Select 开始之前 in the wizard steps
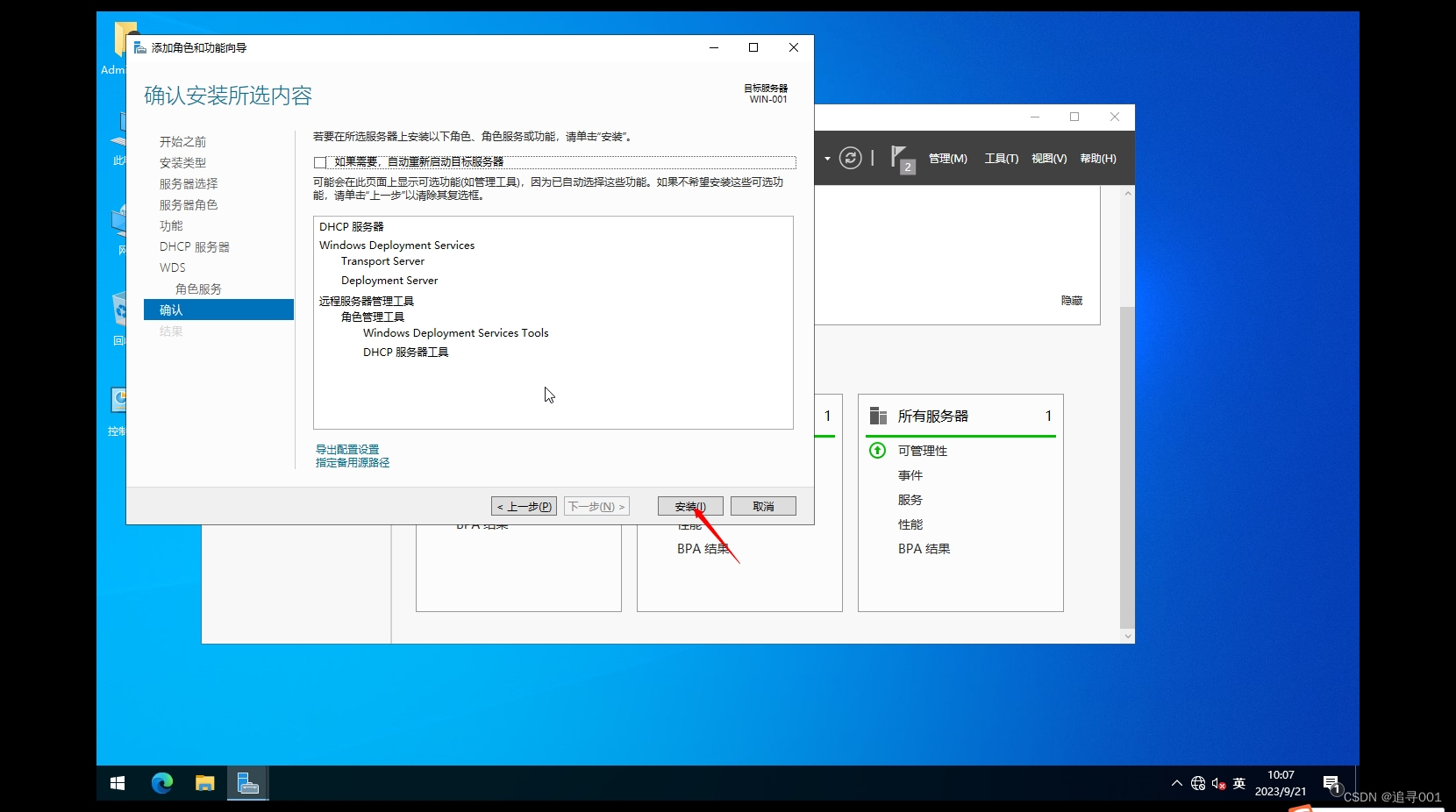This screenshot has width=1456, height=812. coord(182,141)
